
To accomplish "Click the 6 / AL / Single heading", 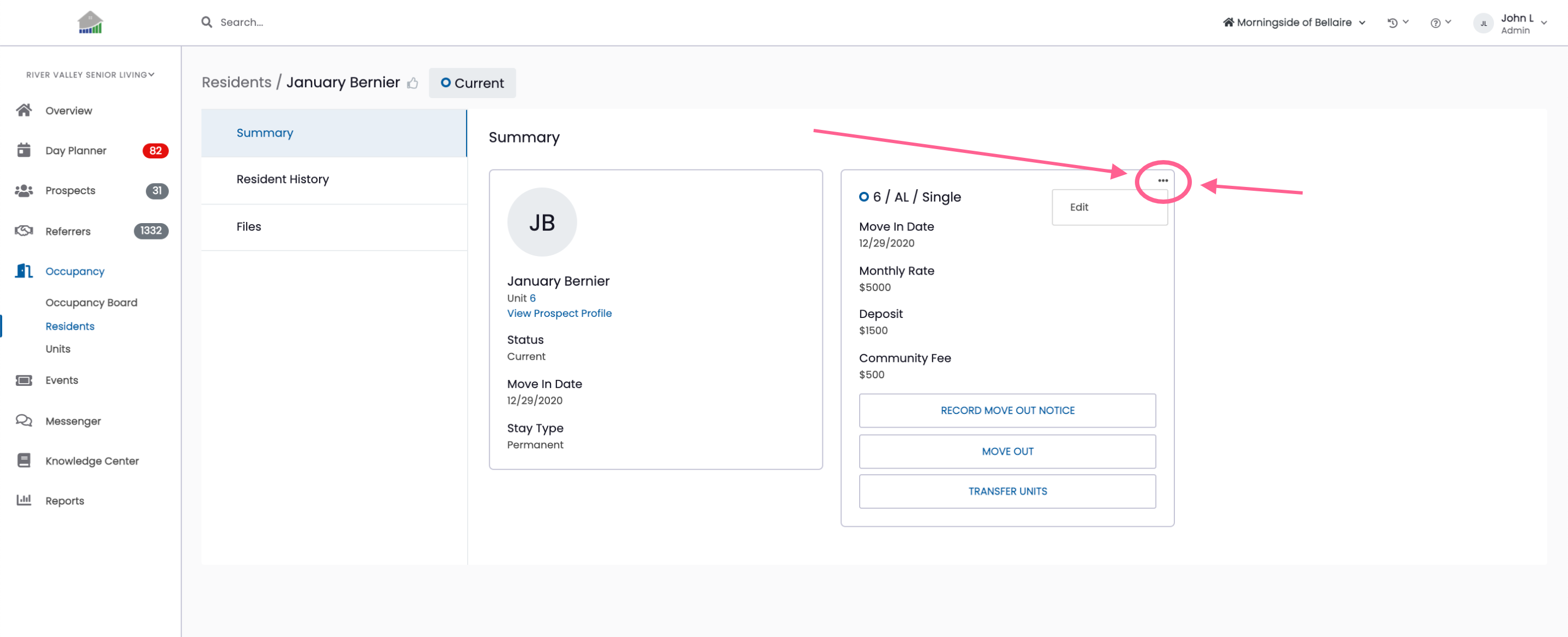I will 917,196.
